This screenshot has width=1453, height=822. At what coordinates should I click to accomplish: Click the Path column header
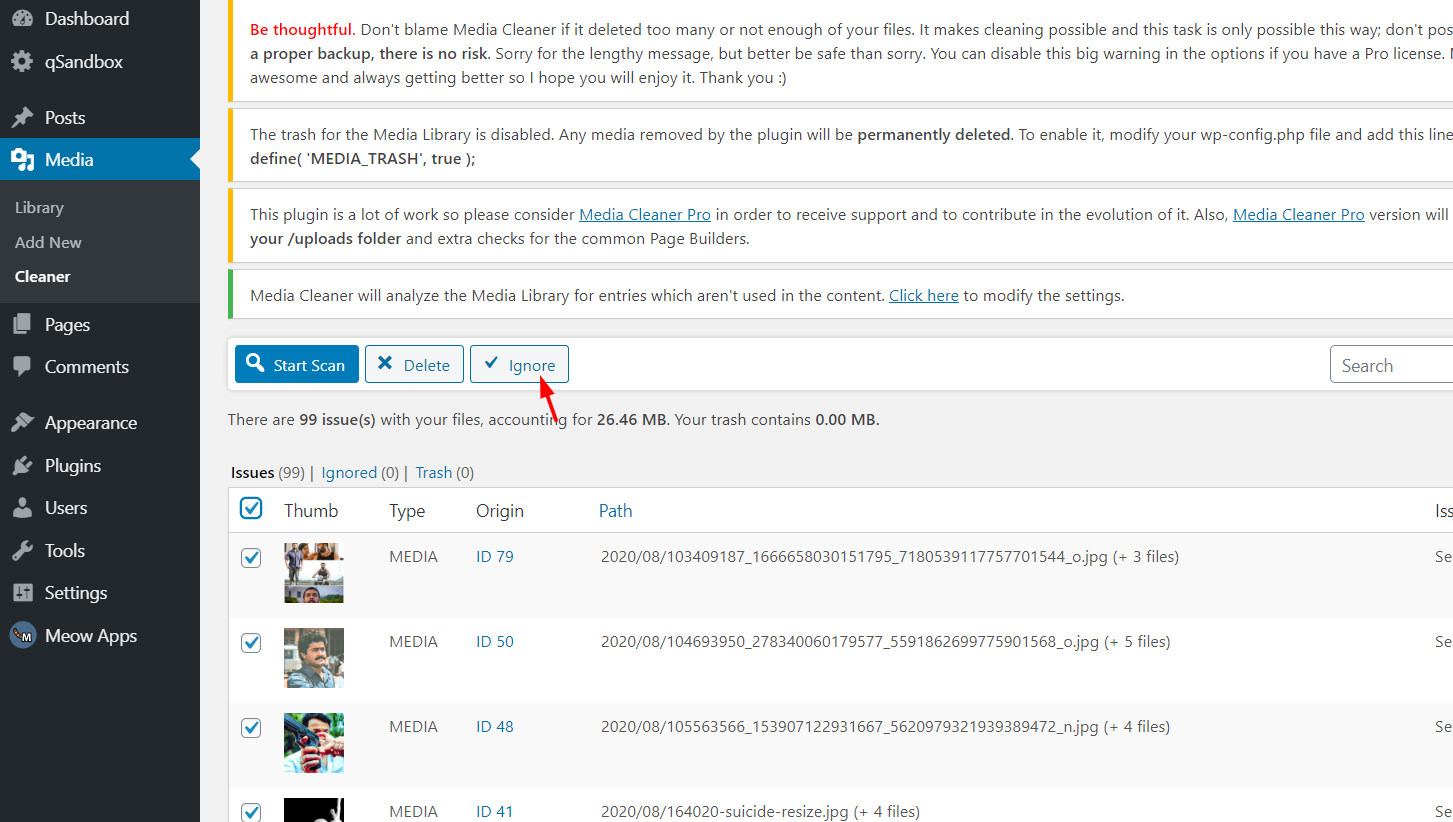pos(615,511)
